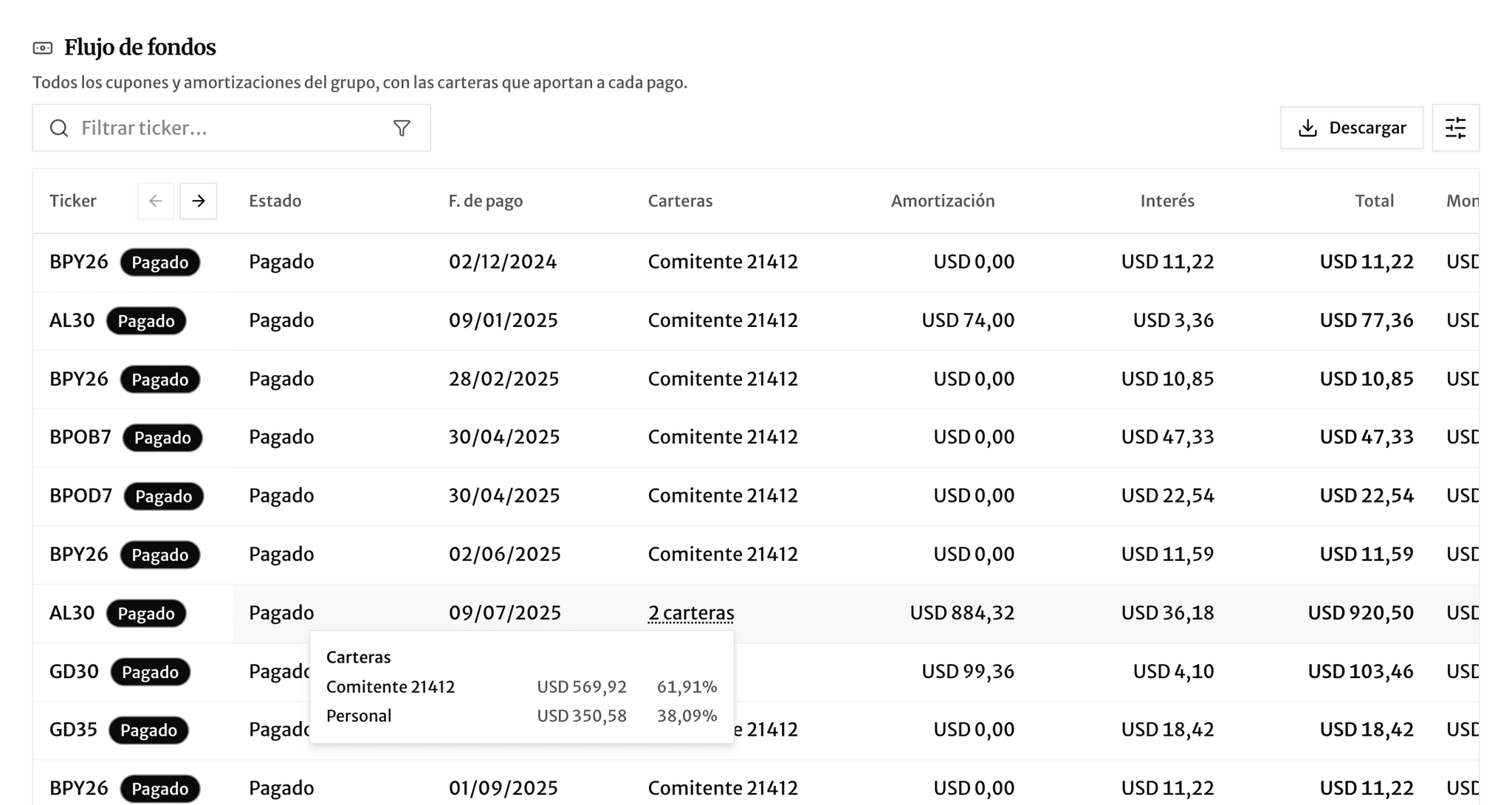Click total USD 77,36
Viewport: 1512px width, 805px height.
[1367, 320]
